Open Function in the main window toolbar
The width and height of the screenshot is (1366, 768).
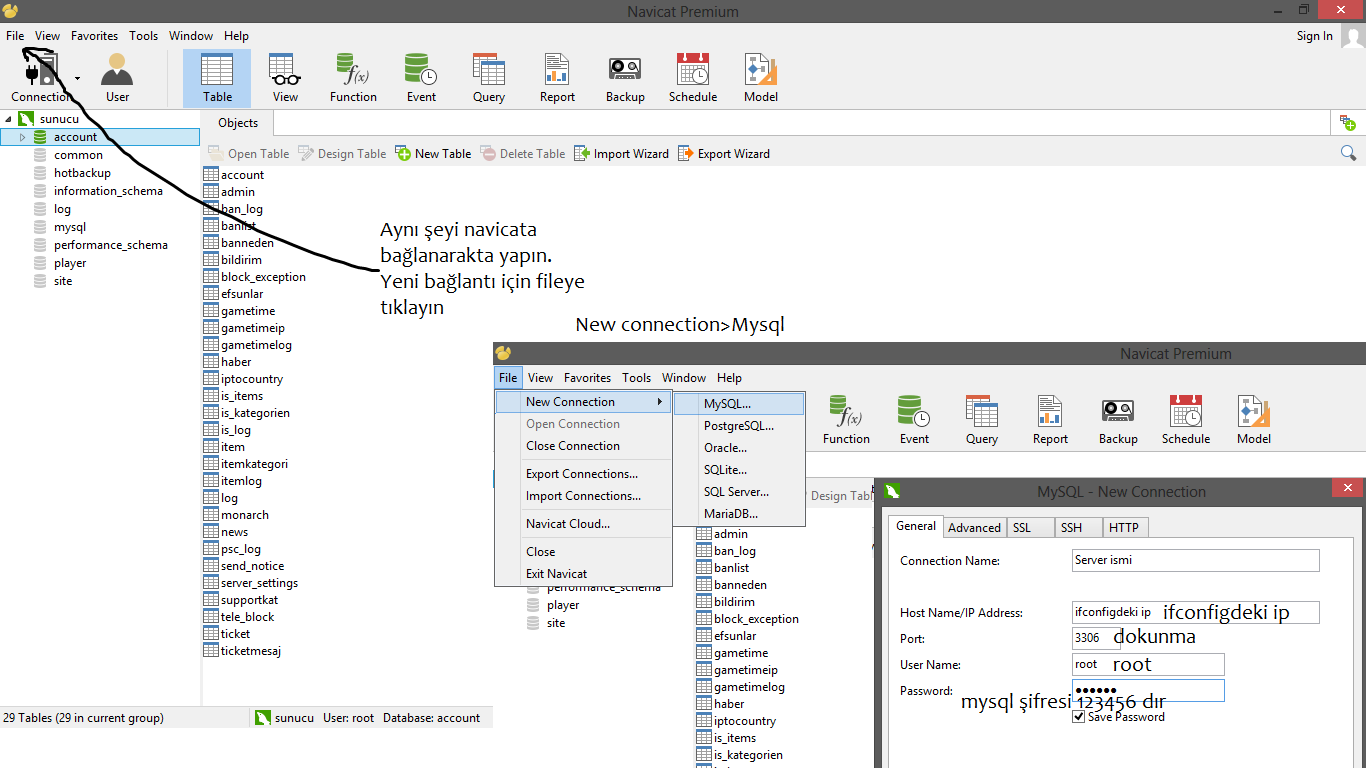click(353, 78)
